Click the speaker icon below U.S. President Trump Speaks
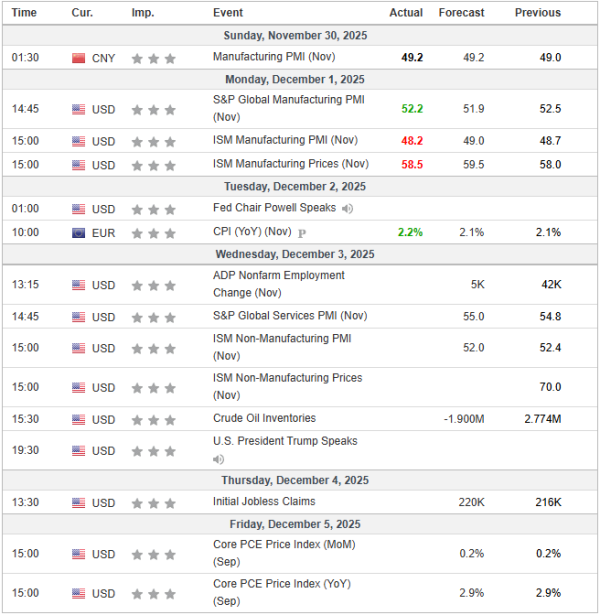 point(219,460)
